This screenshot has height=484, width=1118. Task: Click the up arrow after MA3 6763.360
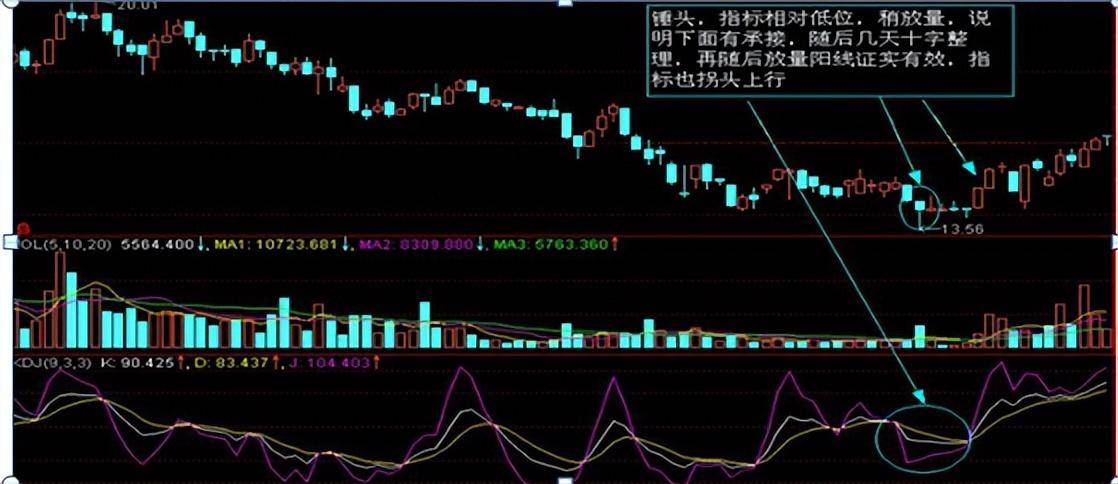point(615,245)
